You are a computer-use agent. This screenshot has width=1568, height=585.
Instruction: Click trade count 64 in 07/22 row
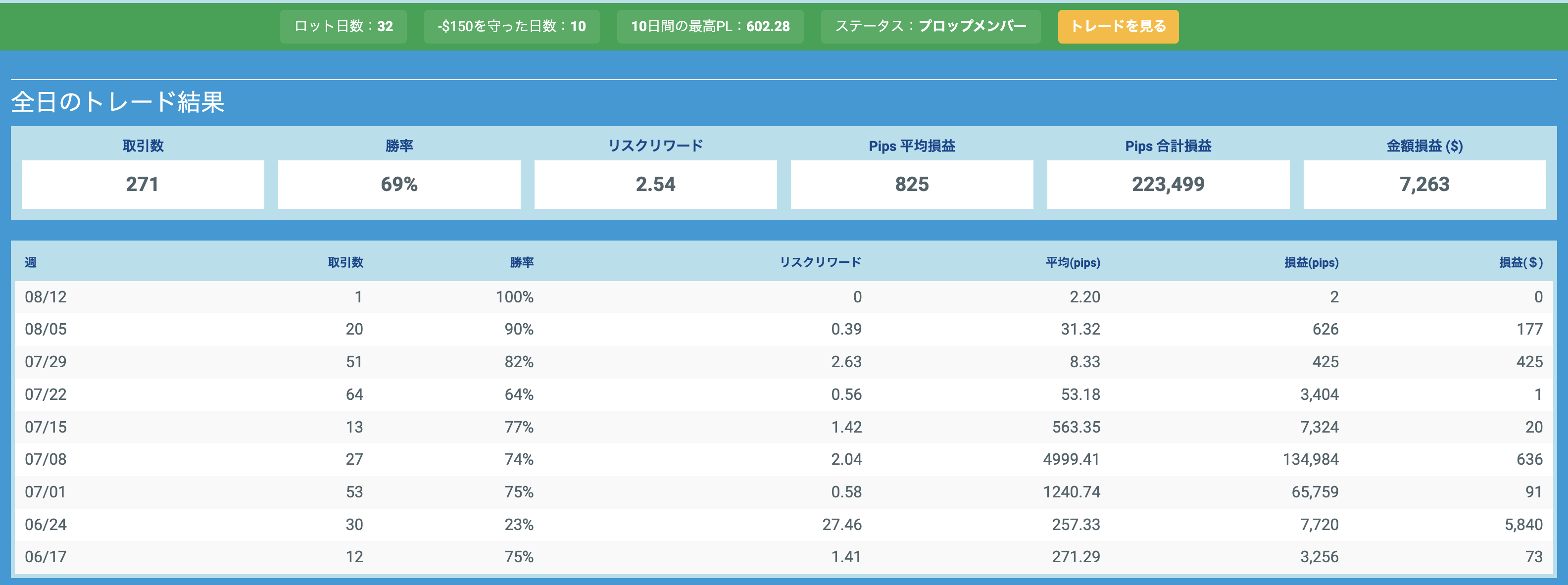click(354, 394)
